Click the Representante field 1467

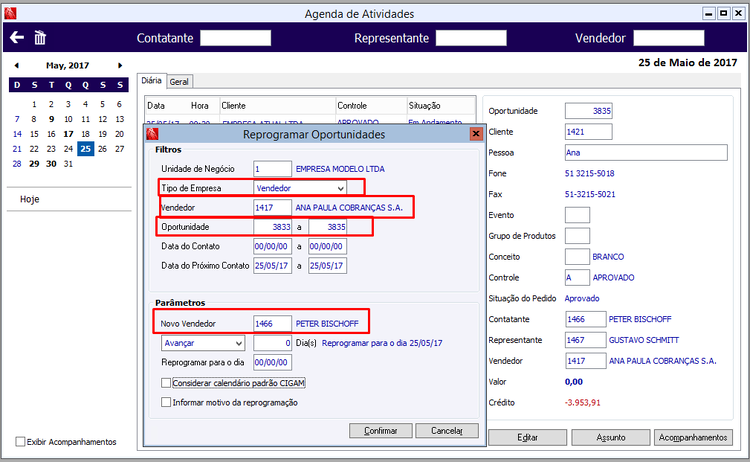585,340
